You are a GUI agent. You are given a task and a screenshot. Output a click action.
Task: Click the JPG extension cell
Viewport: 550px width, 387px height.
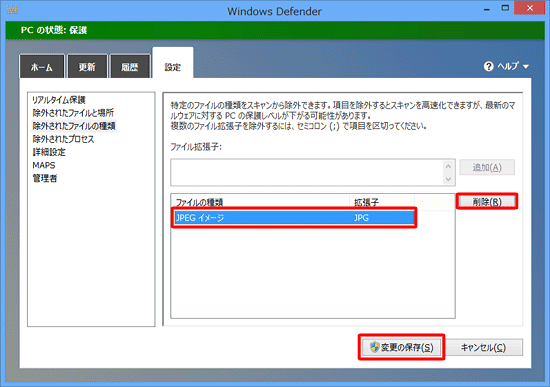coord(361,218)
